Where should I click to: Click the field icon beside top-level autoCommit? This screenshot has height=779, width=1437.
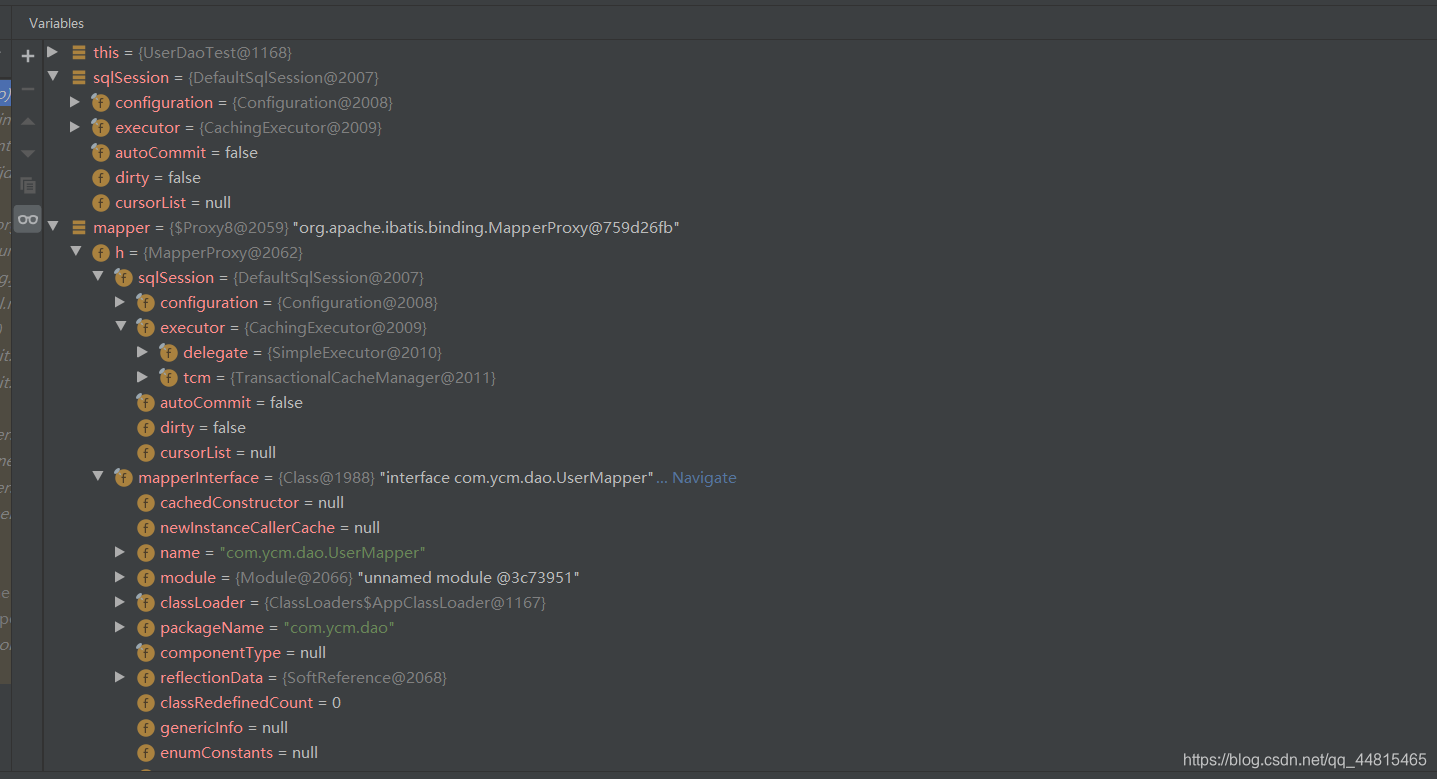[100, 152]
